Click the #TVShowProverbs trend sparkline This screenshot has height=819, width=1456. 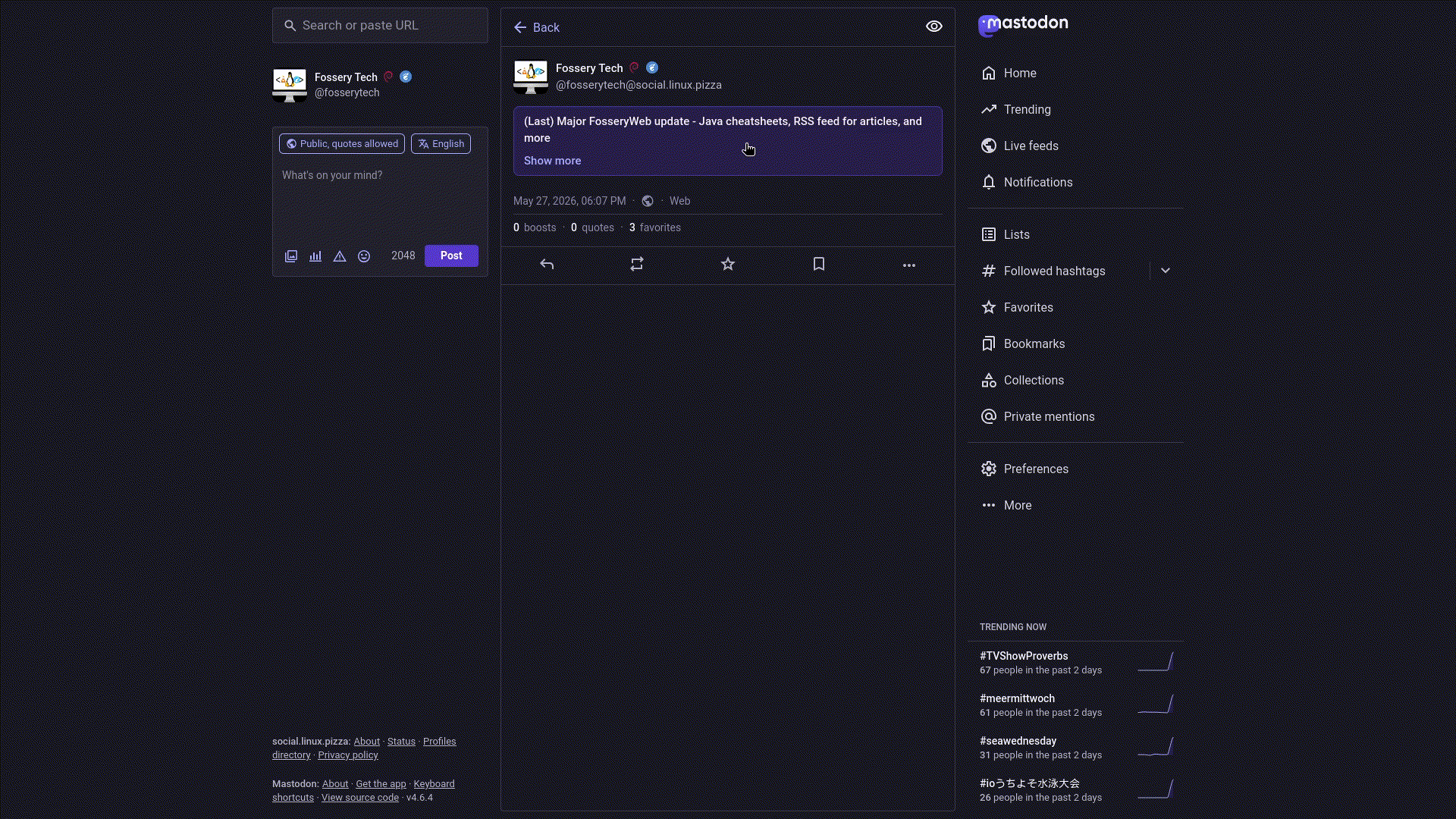(1156, 662)
